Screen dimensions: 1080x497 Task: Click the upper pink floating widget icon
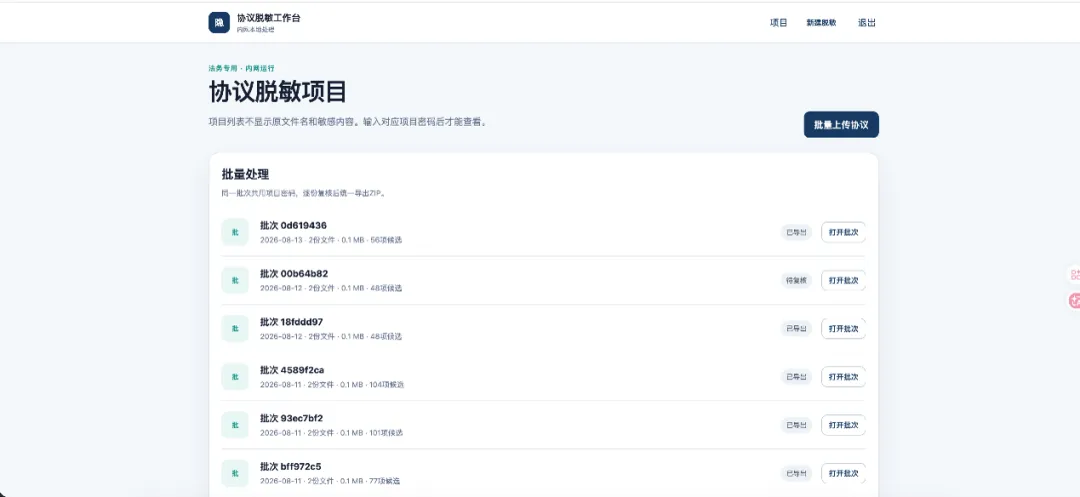[1074, 275]
